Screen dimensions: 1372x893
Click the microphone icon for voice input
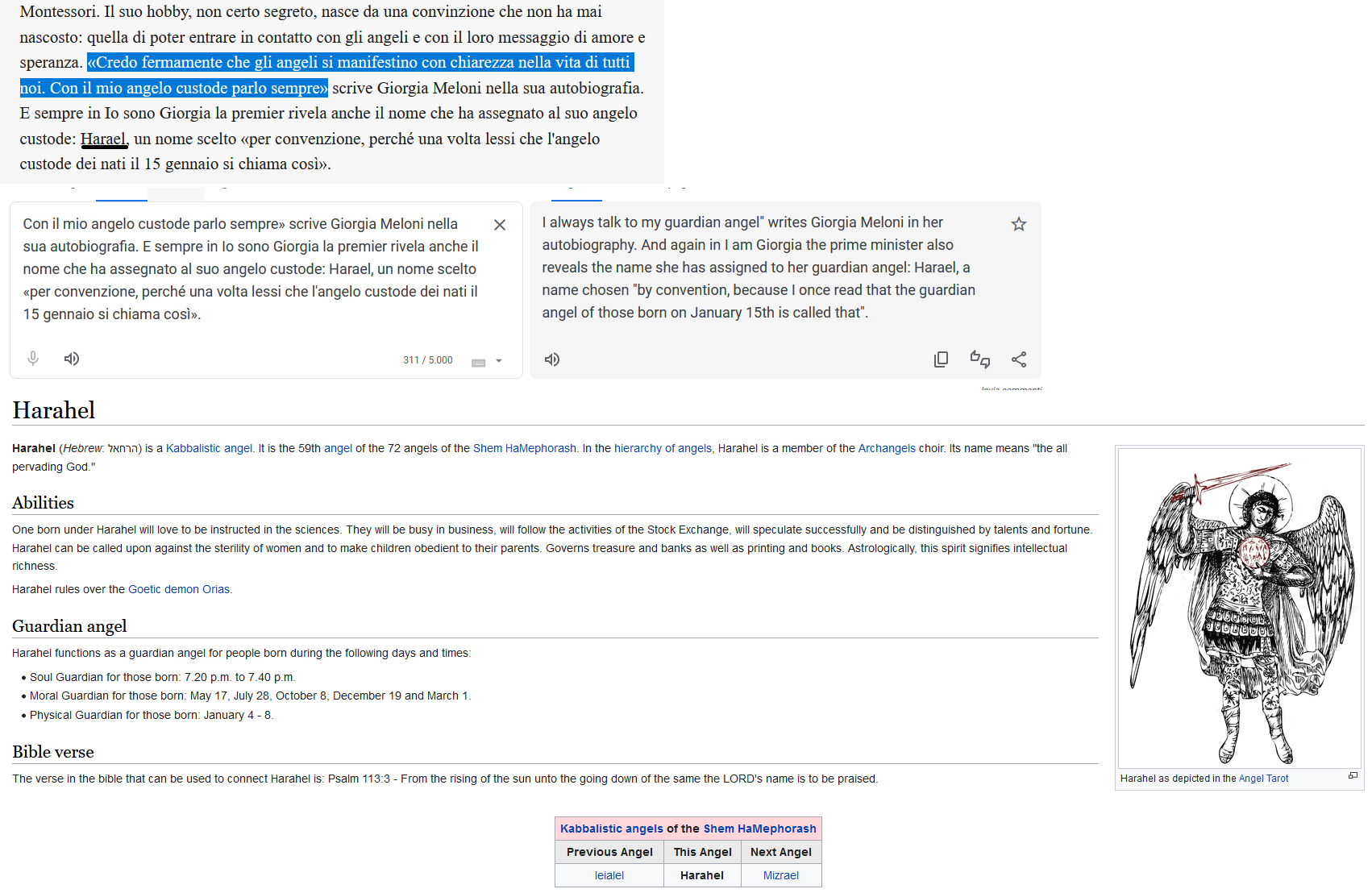tap(33, 359)
